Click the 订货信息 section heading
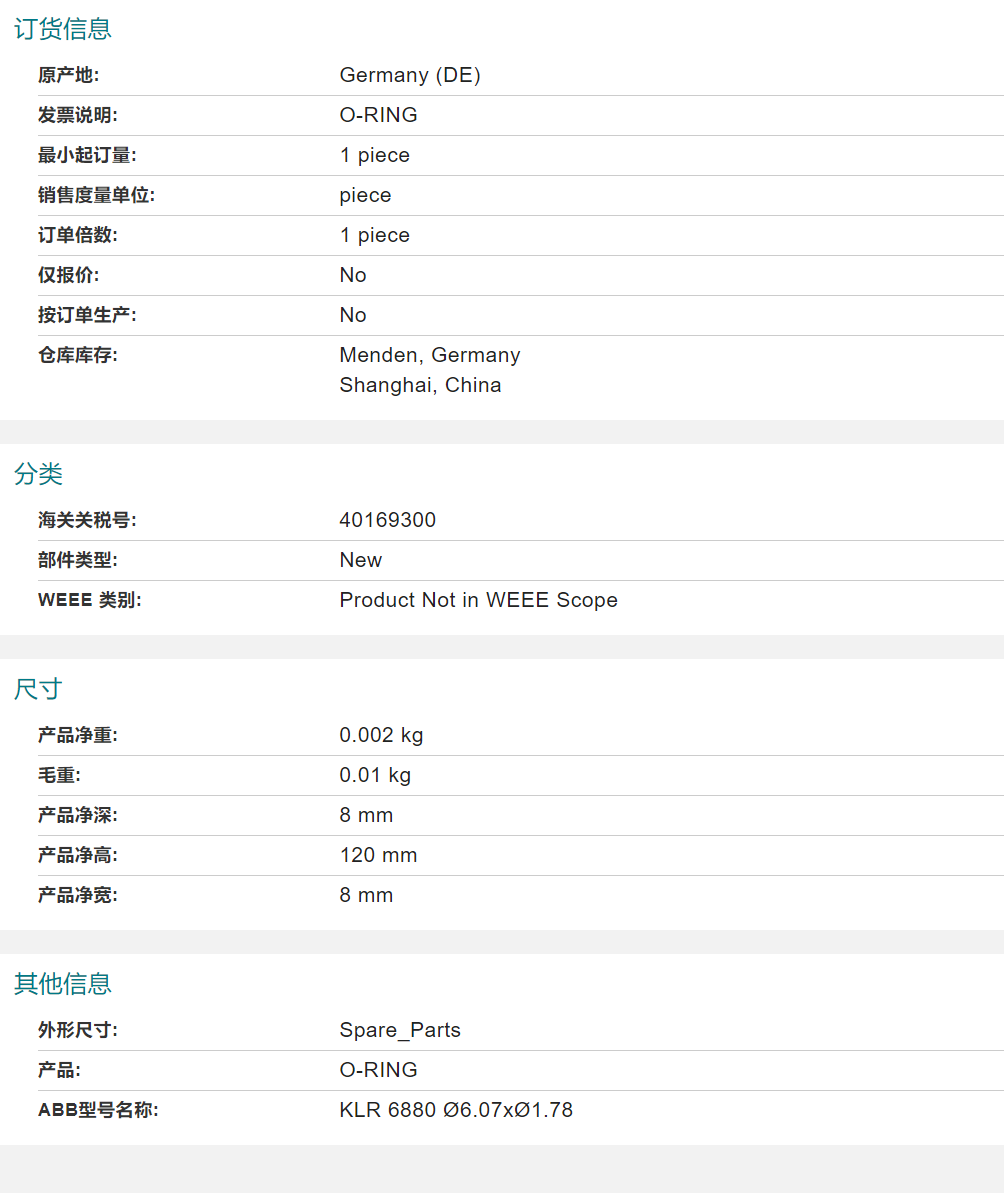The image size is (1004, 1203). [63, 29]
